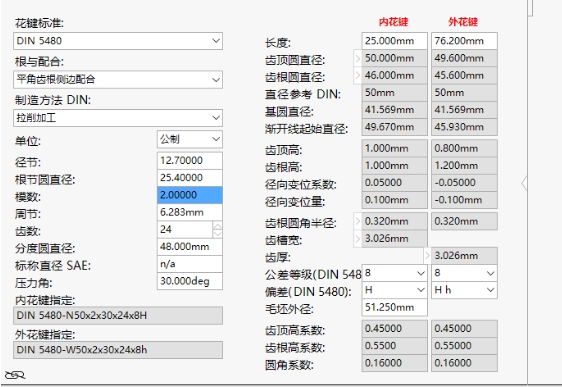Image resolution: width=562 pixels, height=387 pixels.
Task: Click 内花键 基圆直径 value 41.569mm
Action: click(x=394, y=110)
